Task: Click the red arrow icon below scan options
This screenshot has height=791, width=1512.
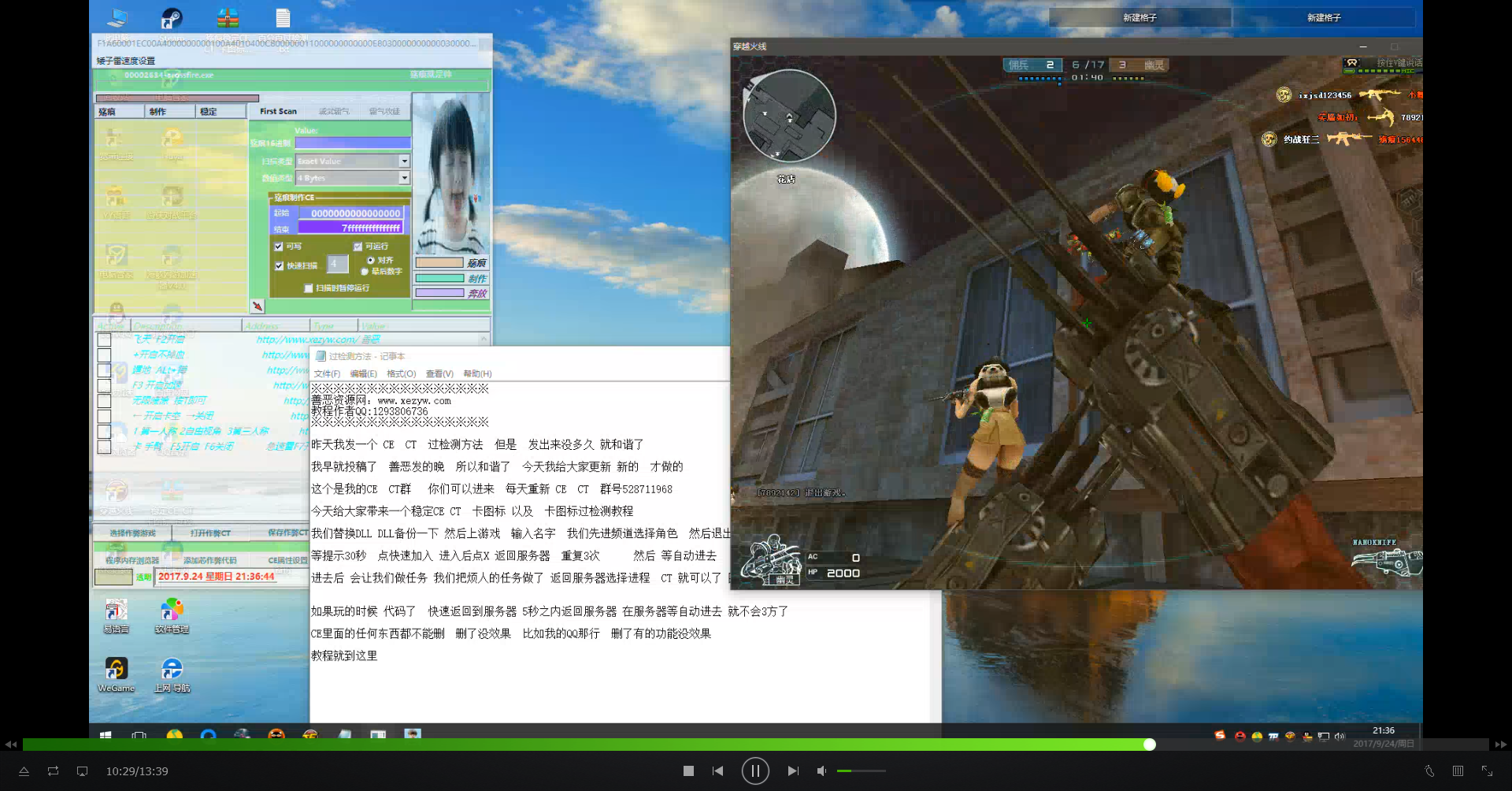Action: point(258,306)
